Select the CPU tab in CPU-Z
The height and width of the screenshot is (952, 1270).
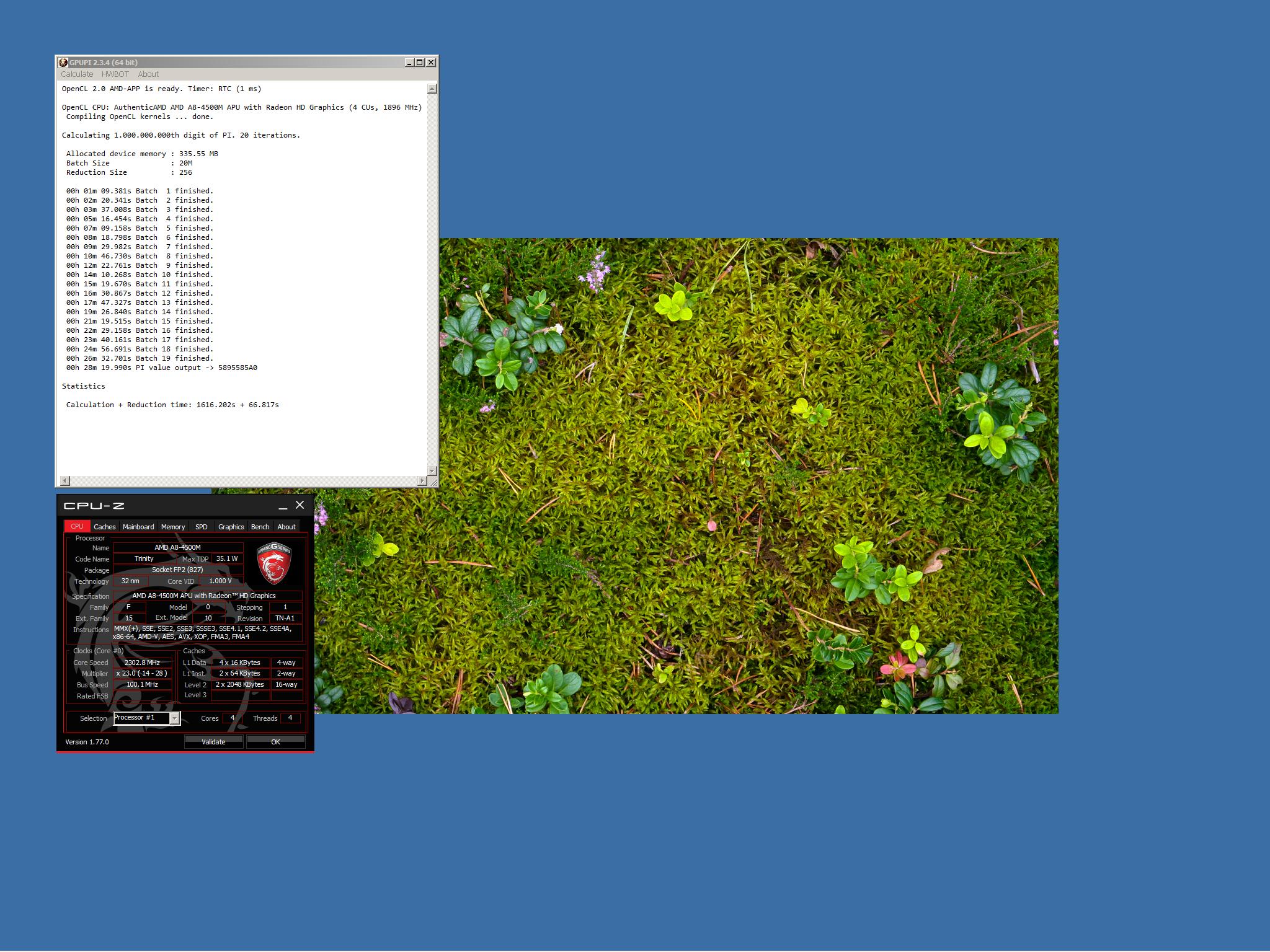[x=77, y=526]
